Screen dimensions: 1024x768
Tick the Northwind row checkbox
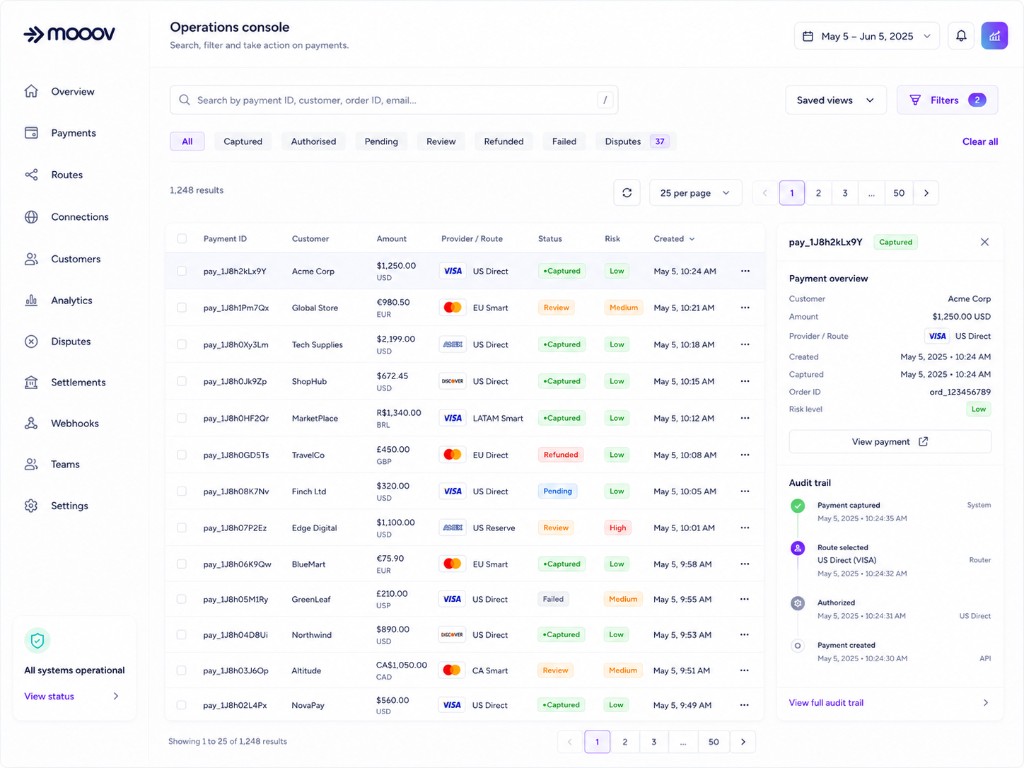182,635
